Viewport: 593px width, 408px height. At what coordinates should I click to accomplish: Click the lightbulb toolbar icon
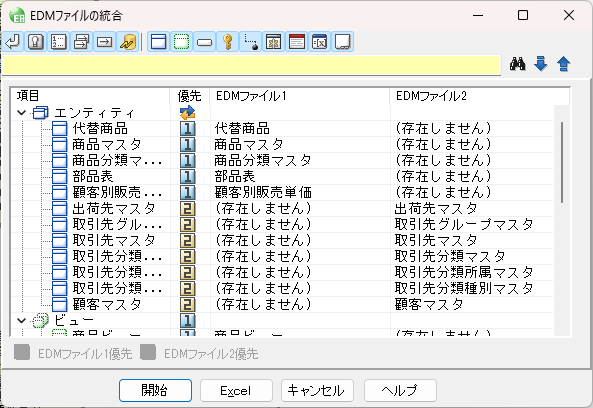click(x=36, y=42)
